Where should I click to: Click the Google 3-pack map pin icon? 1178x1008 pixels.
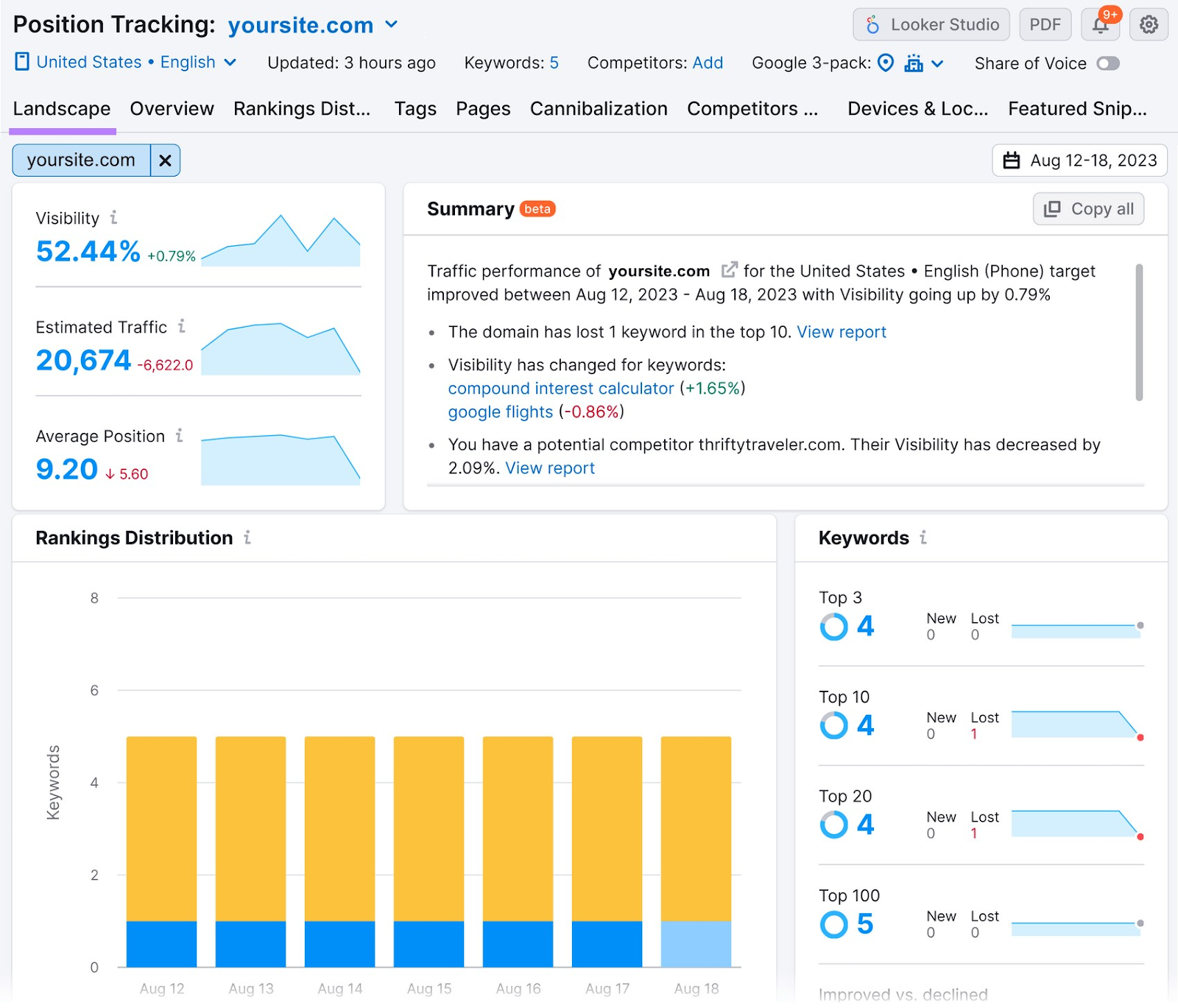pos(885,63)
